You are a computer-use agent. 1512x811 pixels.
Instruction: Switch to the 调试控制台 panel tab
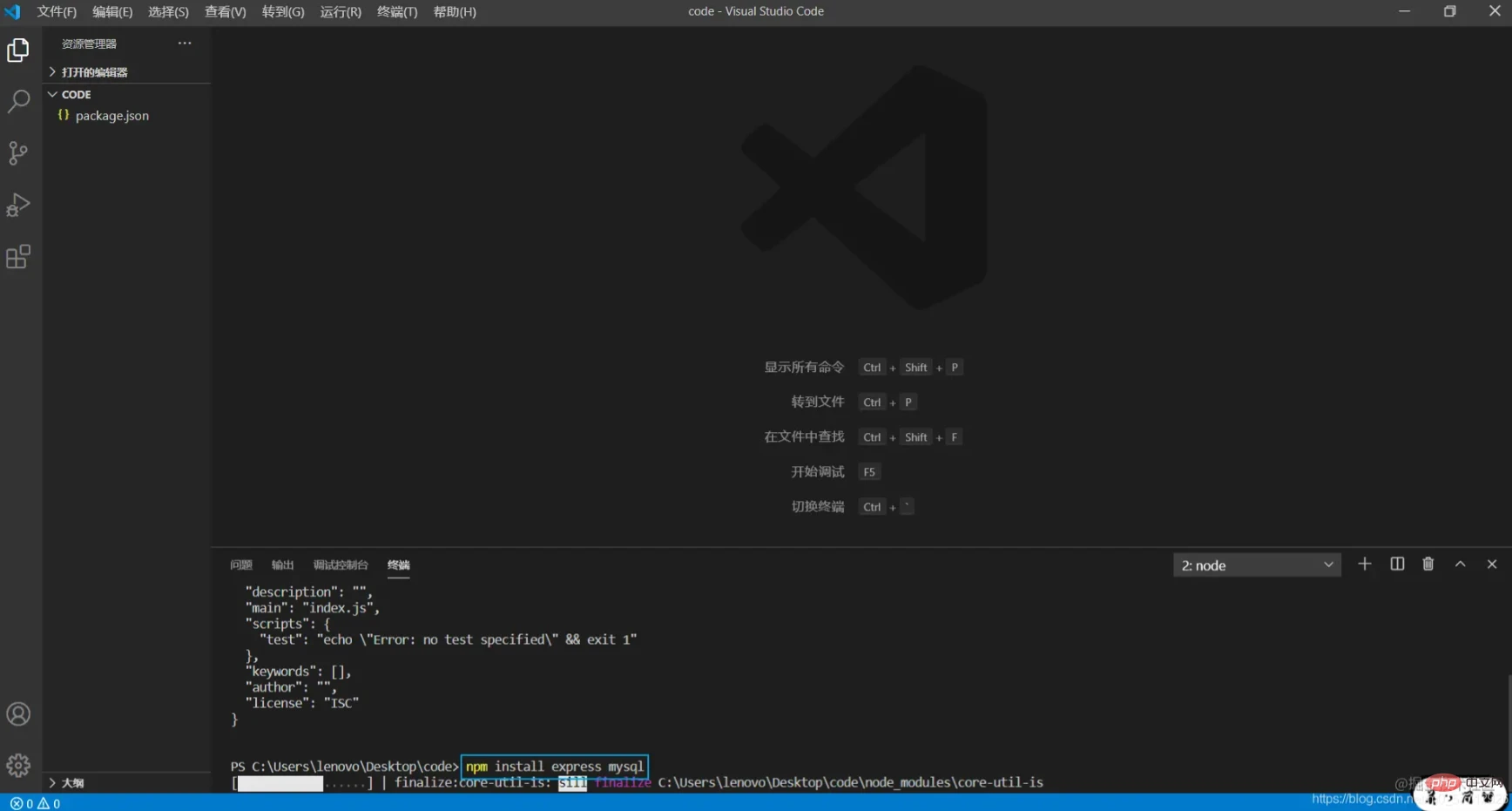pos(341,565)
